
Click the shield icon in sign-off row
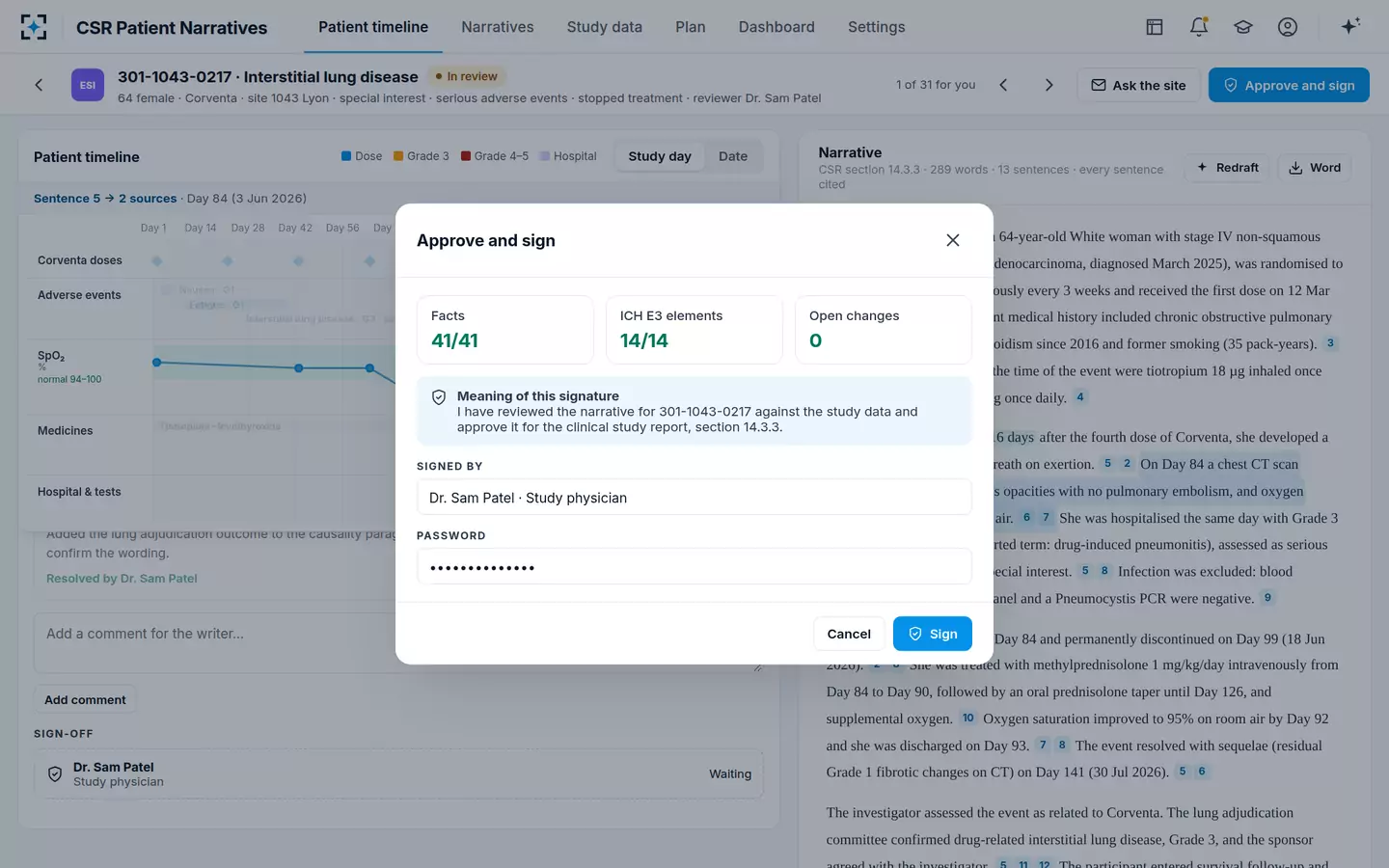coord(55,774)
